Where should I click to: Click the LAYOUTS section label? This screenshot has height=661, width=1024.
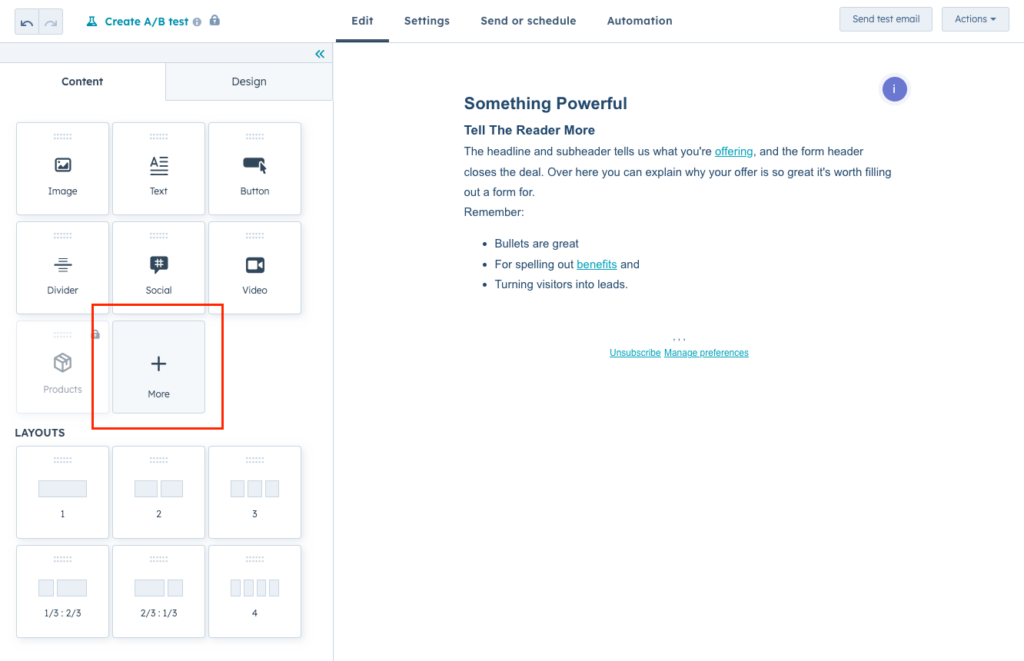point(40,433)
